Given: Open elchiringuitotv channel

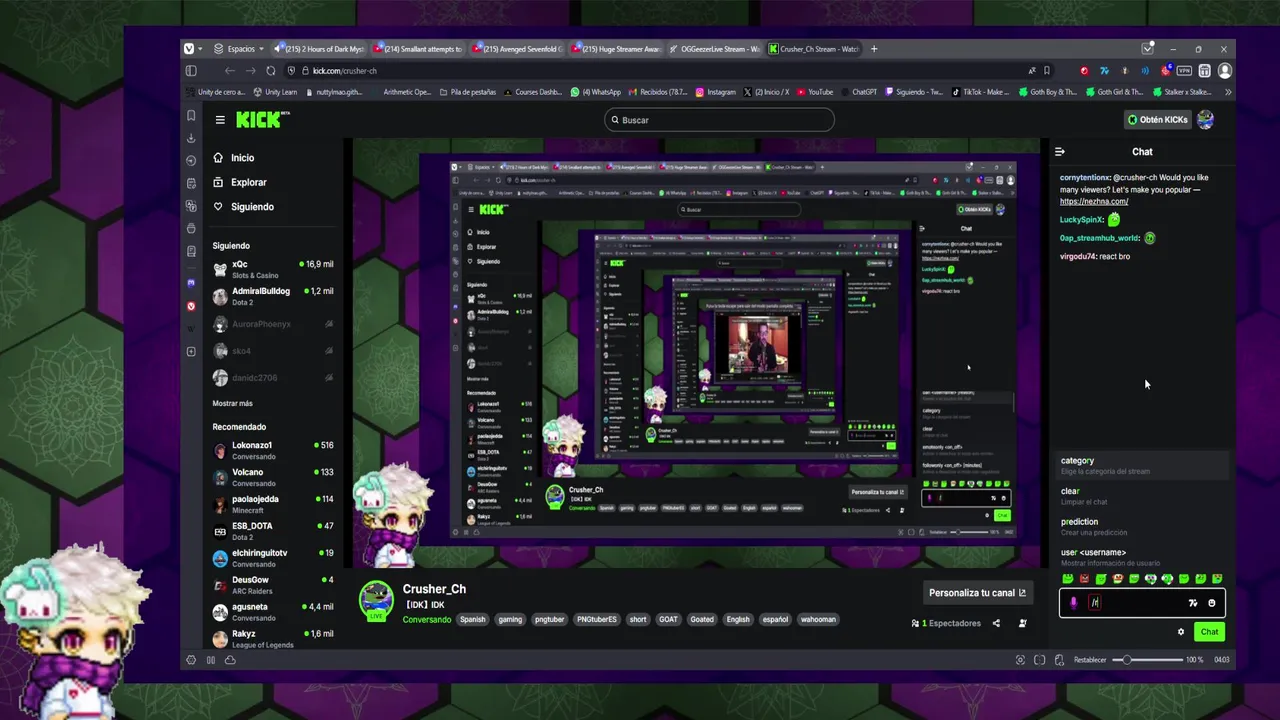Looking at the screenshot, I should coord(273,558).
